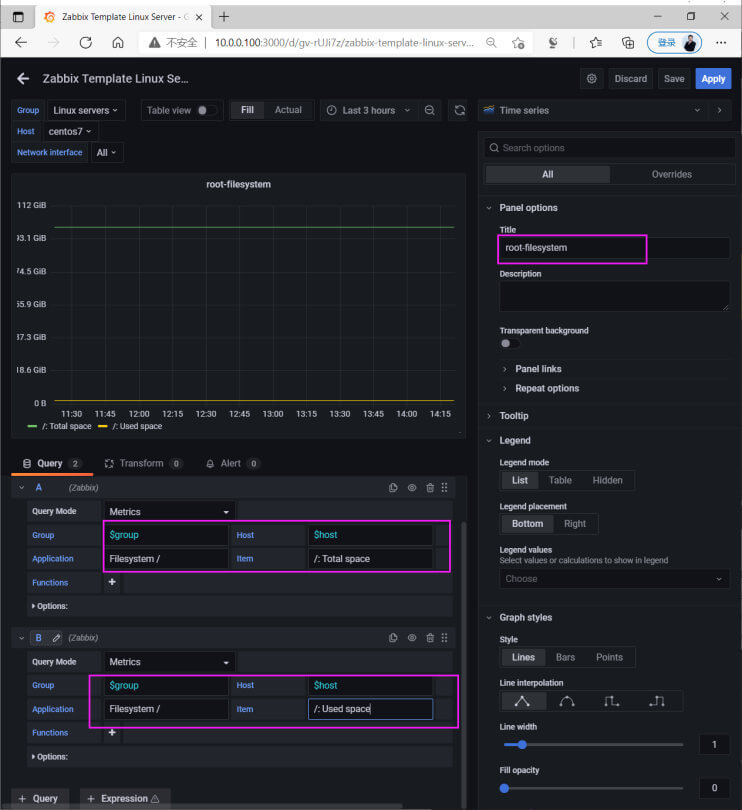742x810 pixels.
Task: Click the Apply button
Action: click(x=713, y=79)
